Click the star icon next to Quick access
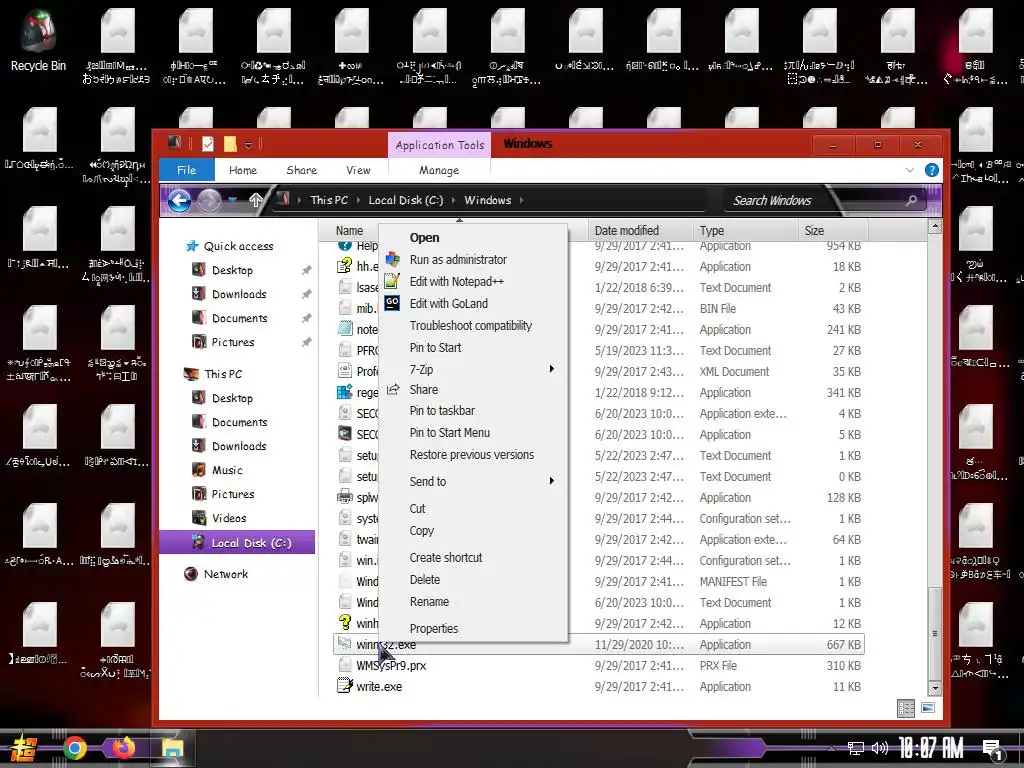Screen dimensions: 1024x768 pos(192,246)
